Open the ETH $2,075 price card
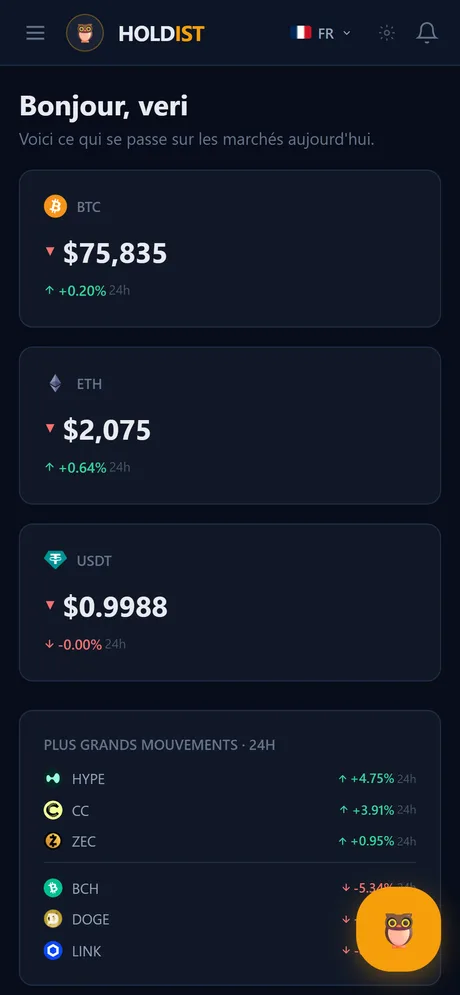460x995 pixels. [x=230, y=425]
